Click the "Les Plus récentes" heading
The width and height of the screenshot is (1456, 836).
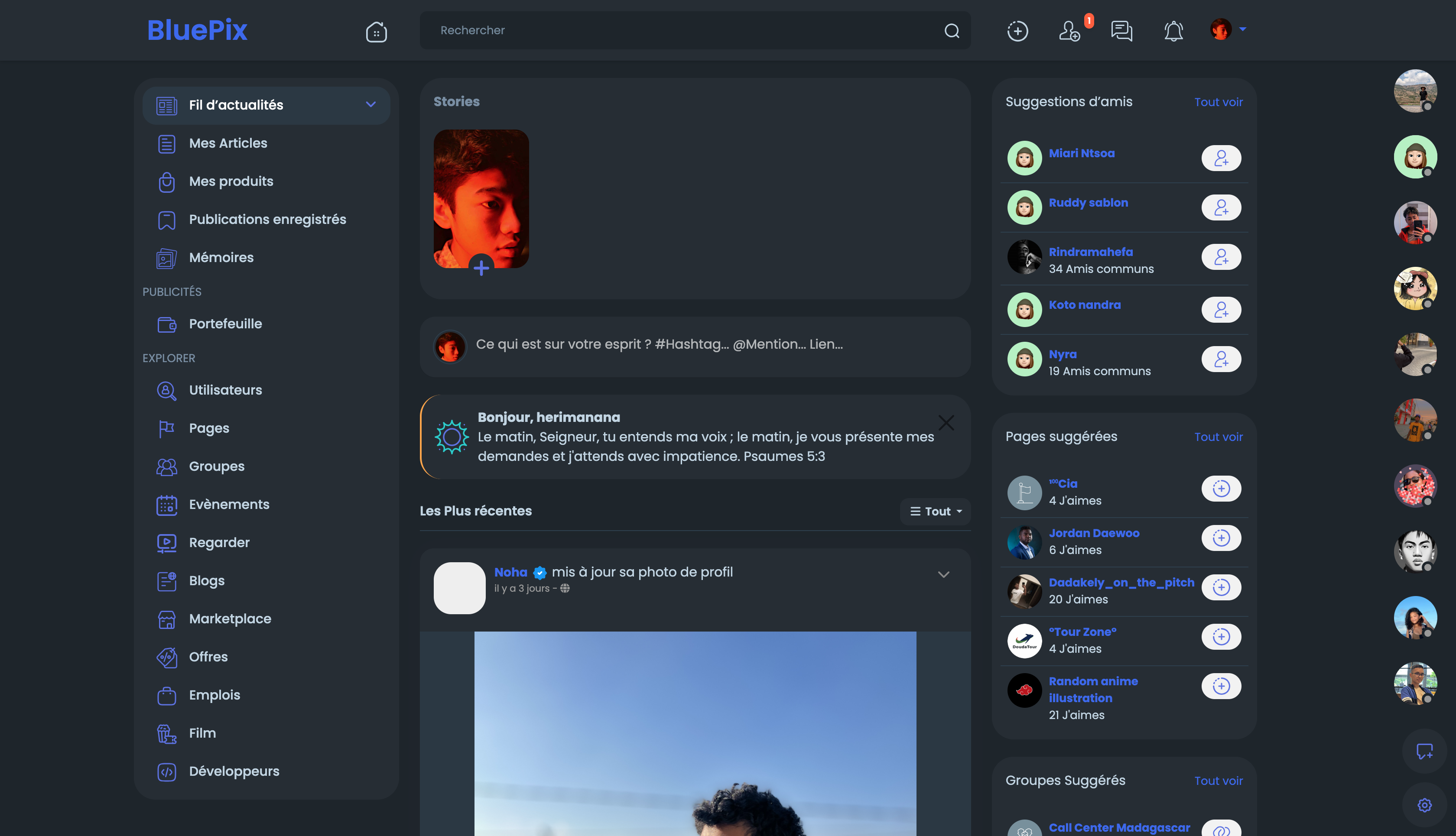click(475, 511)
